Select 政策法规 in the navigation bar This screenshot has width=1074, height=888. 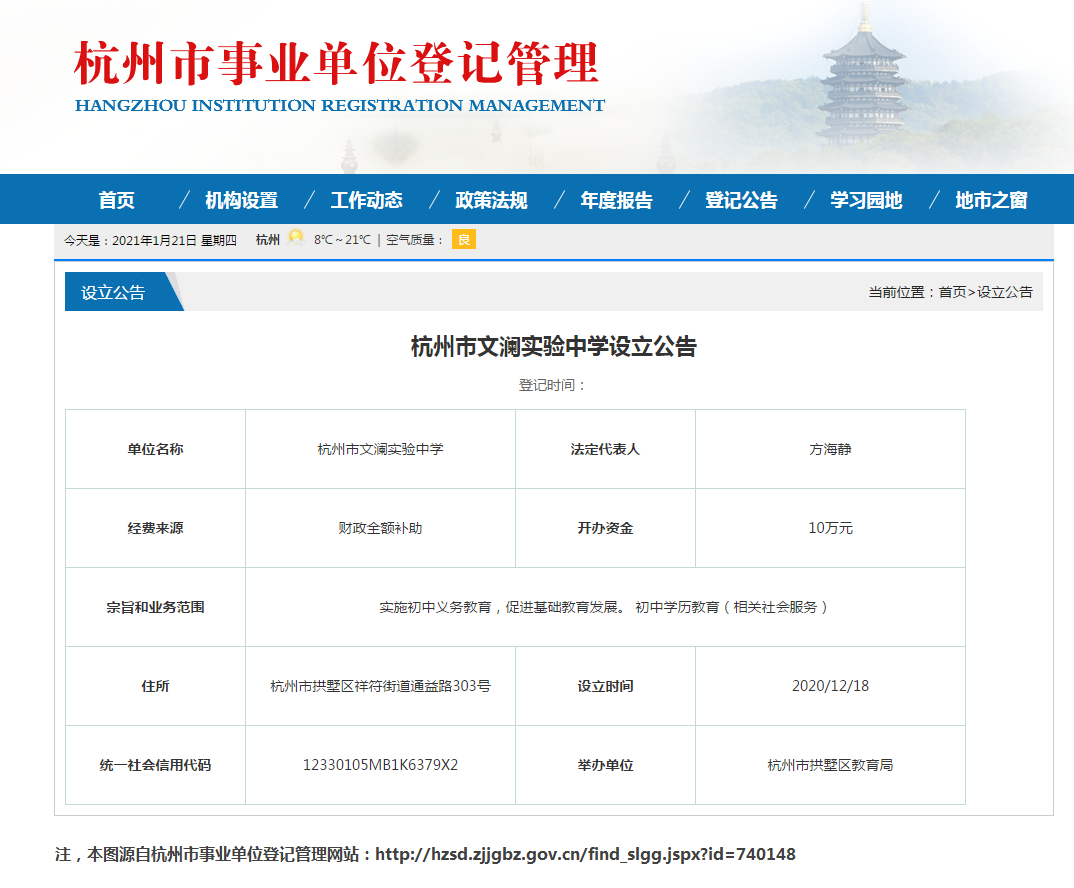[x=491, y=200]
